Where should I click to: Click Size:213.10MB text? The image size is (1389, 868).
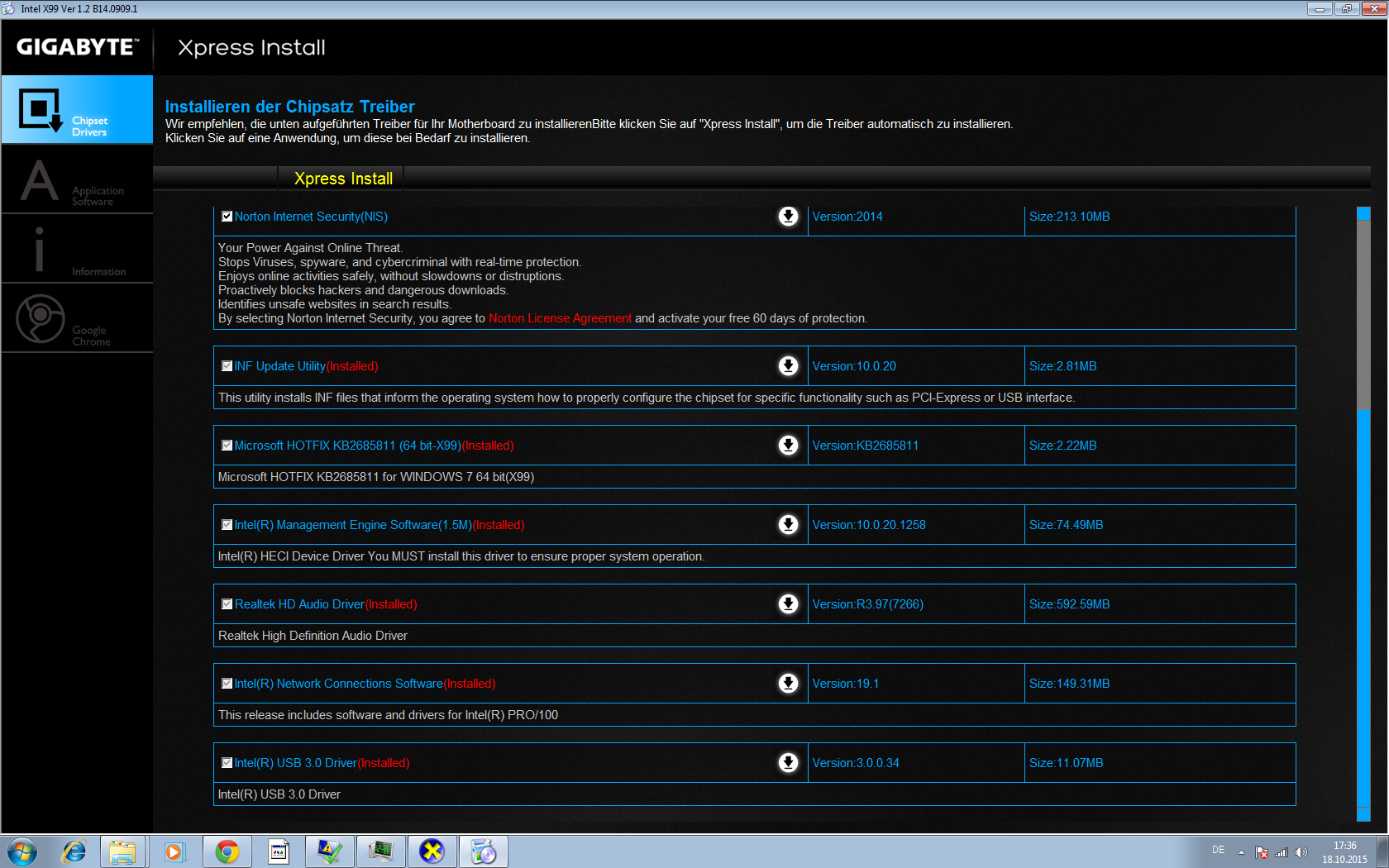click(x=1069, y=217)
